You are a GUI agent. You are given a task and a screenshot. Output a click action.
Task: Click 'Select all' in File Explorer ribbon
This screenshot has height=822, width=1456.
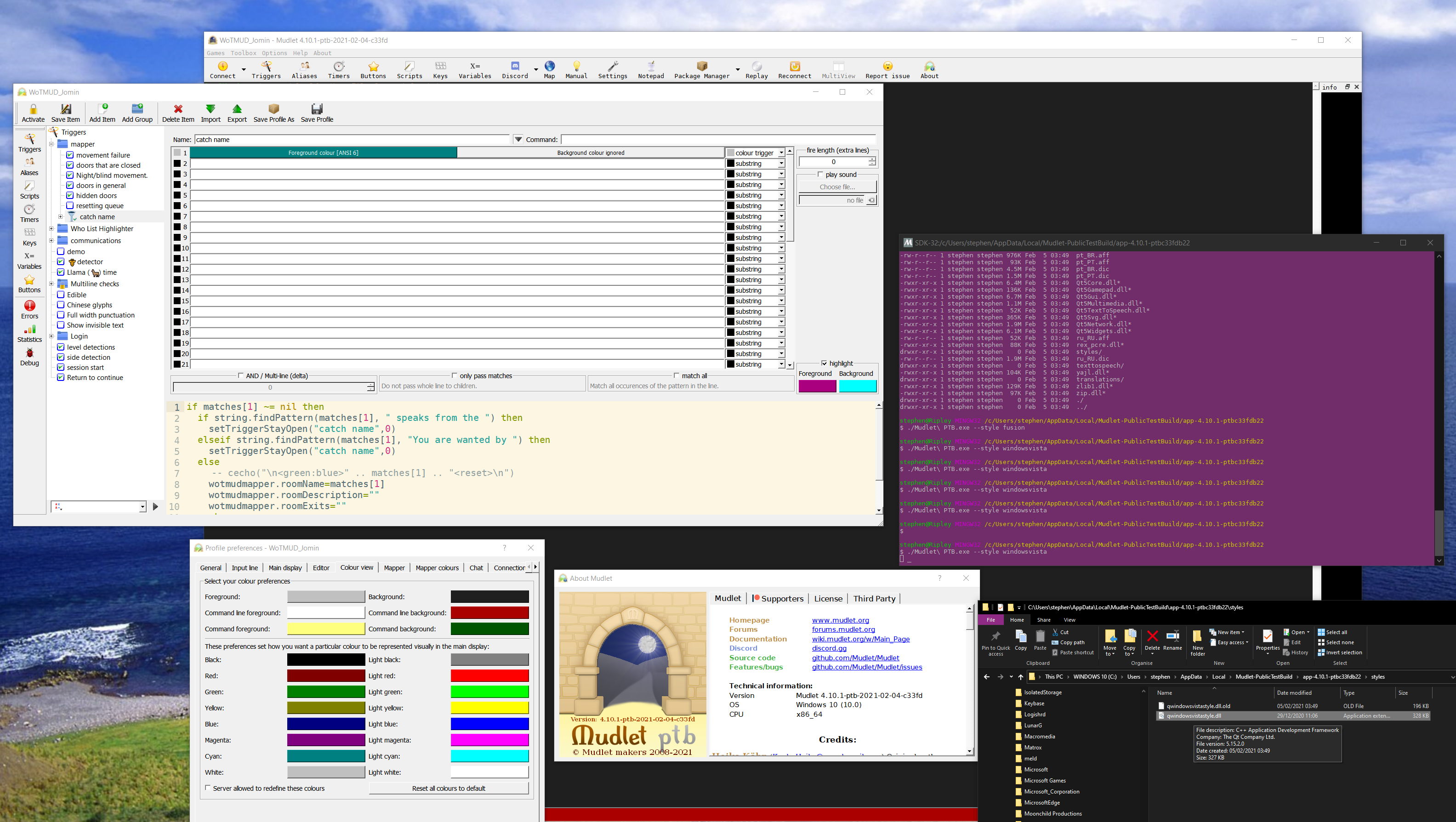tap(1332, 632)
